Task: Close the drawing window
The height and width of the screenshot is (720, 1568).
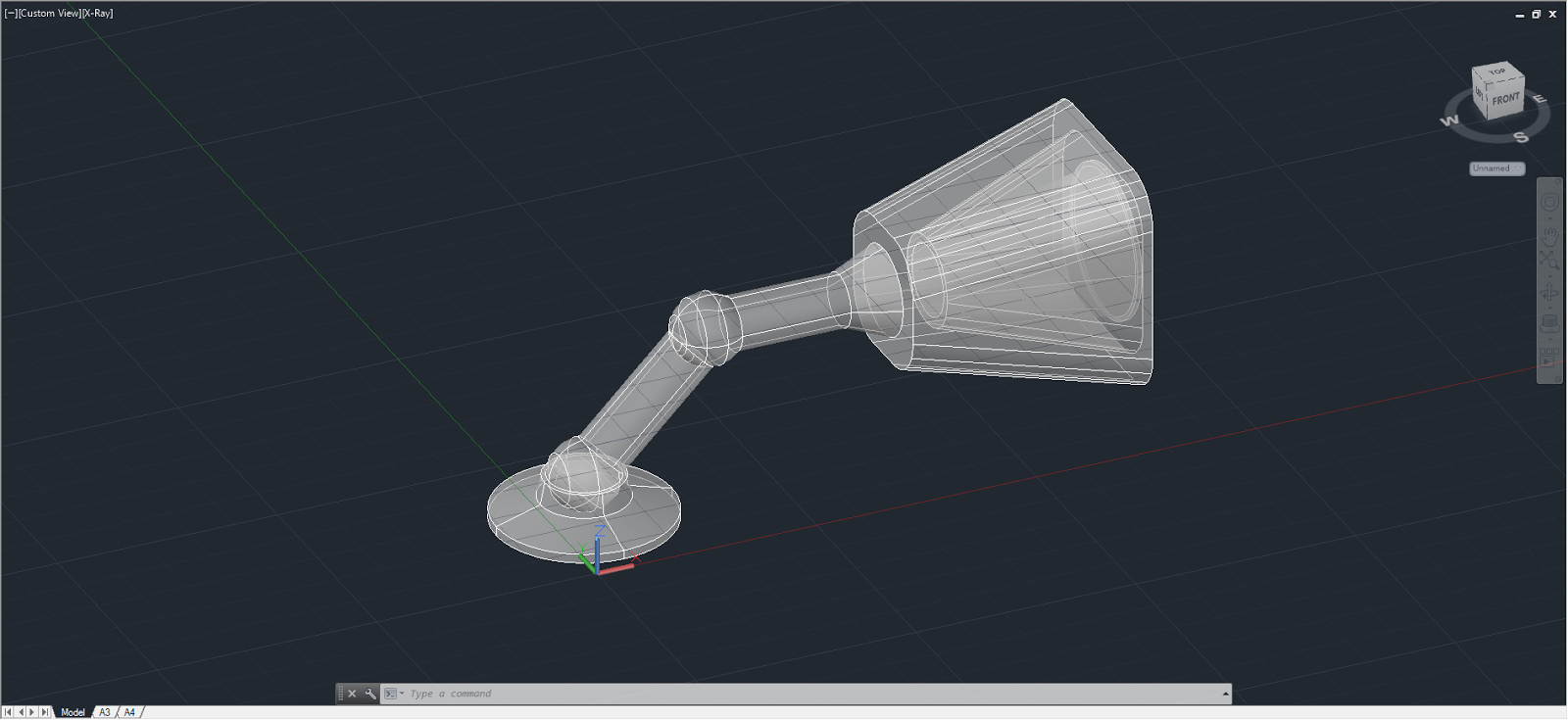Action: coord(1552,14)
